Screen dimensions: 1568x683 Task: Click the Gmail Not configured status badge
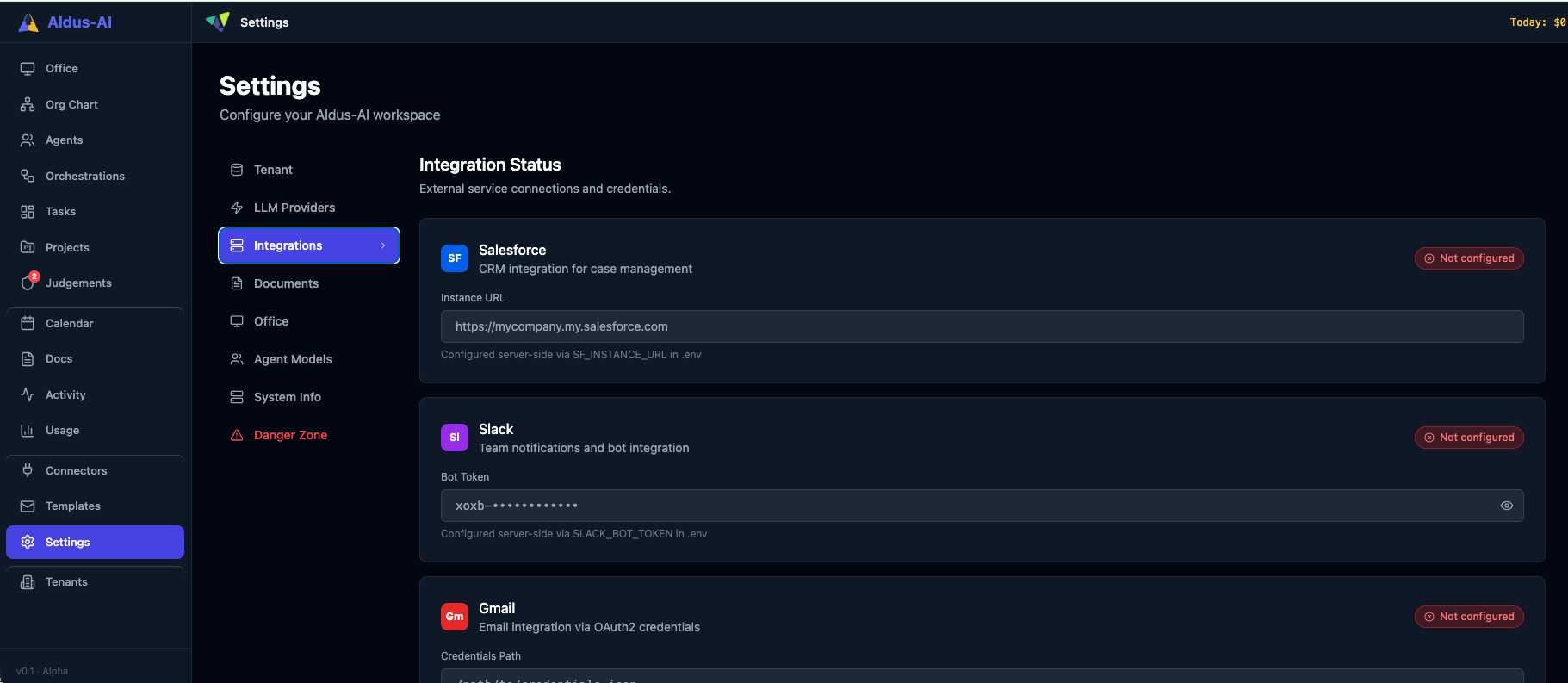pyautogui.click(x=1469, y=617)
